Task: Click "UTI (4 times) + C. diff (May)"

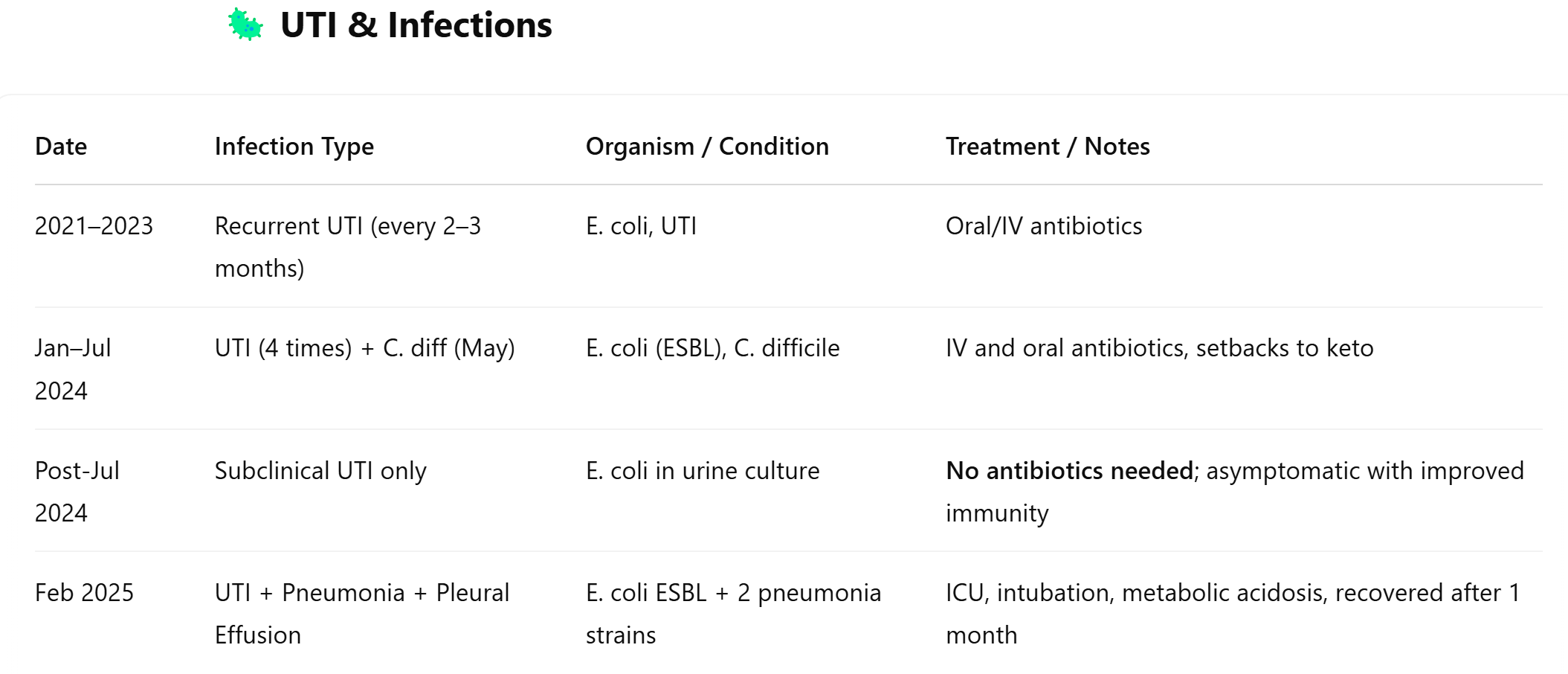Action: (x=365, y=348)
